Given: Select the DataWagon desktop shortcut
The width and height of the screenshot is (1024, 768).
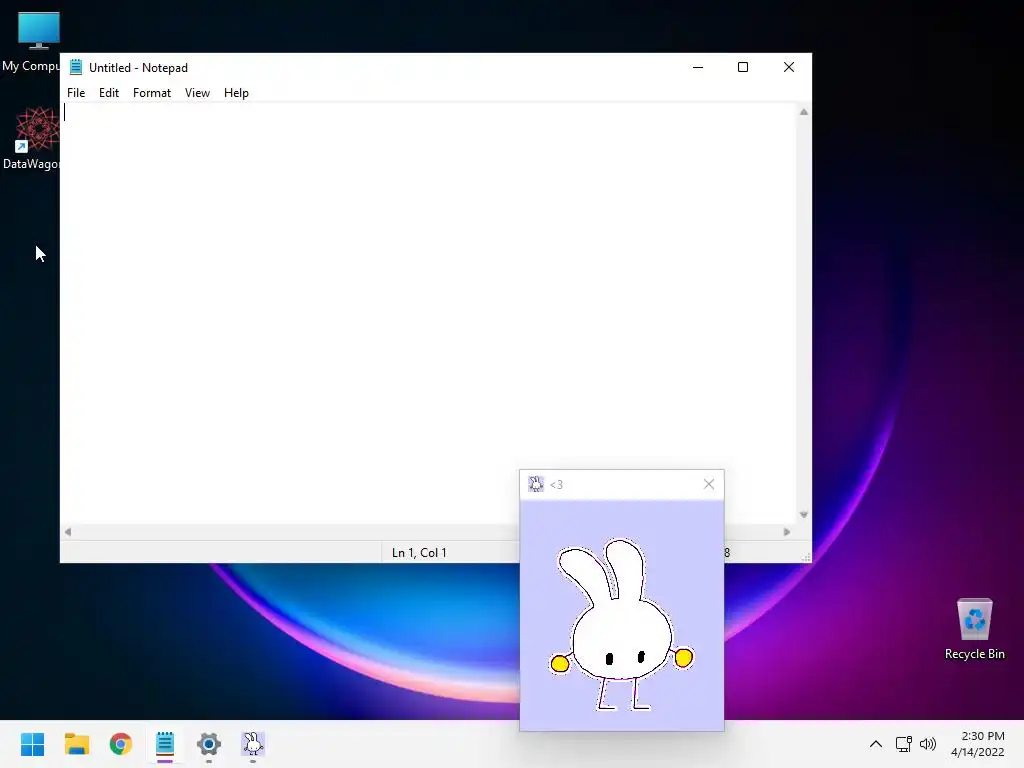Looking at the screenshot, I should (x=31, y=138).
